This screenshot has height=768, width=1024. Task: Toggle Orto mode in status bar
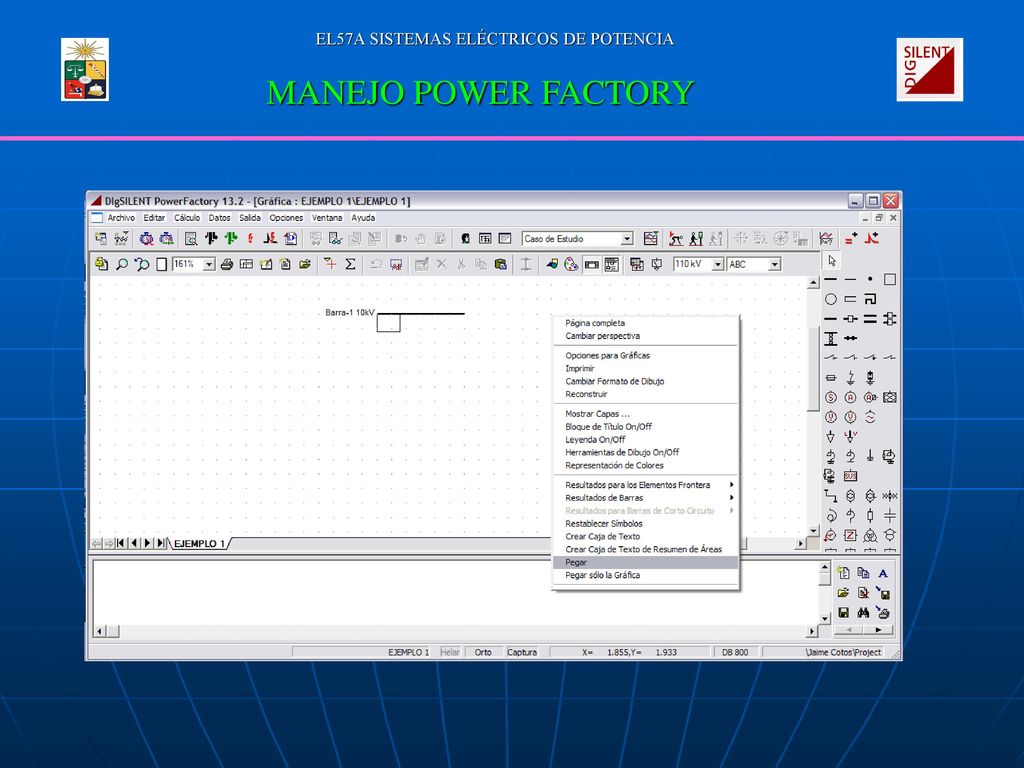[483, 652]
